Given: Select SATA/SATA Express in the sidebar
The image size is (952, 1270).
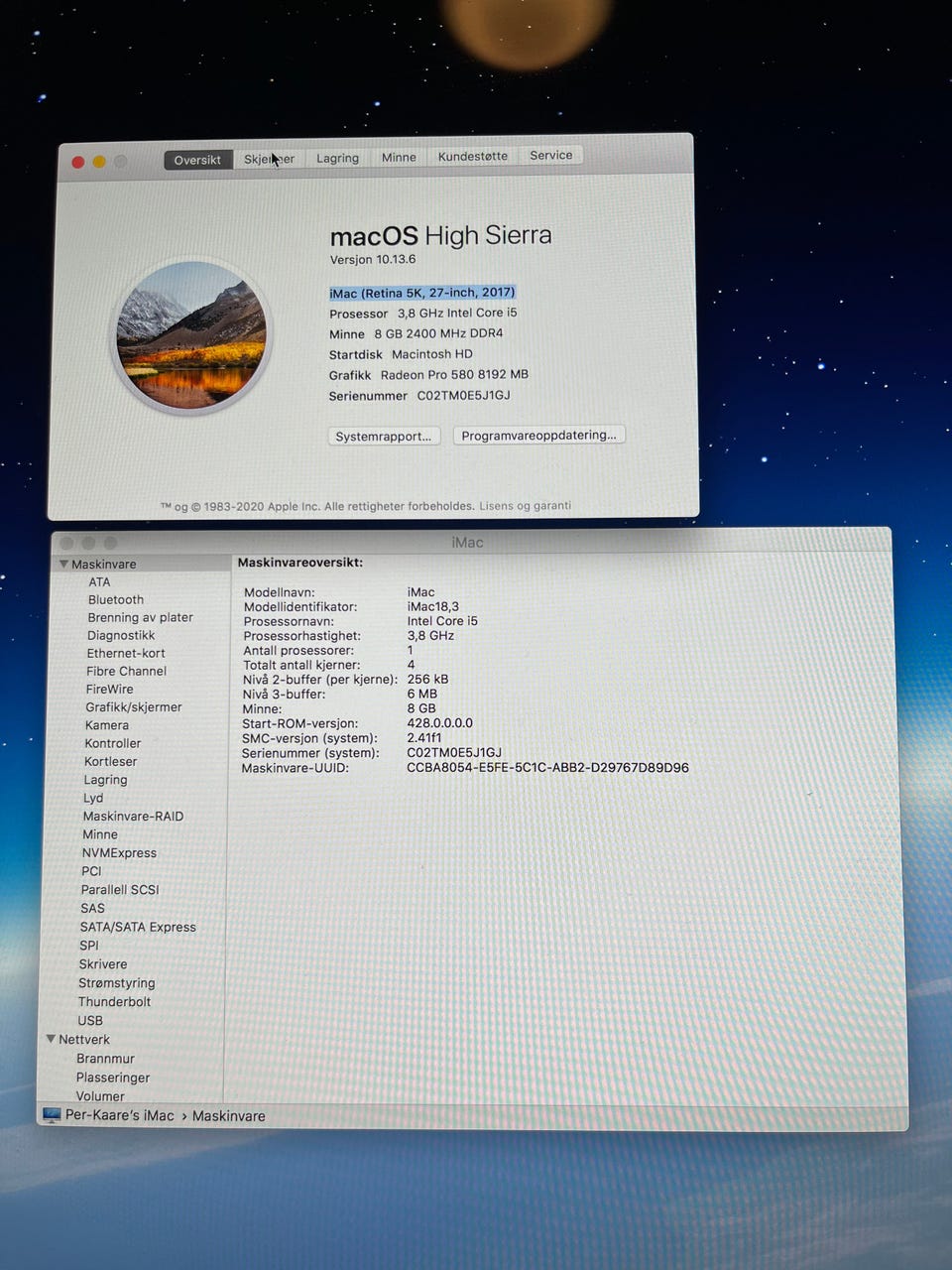Looking at the screenshot, I should click(138, 927).
